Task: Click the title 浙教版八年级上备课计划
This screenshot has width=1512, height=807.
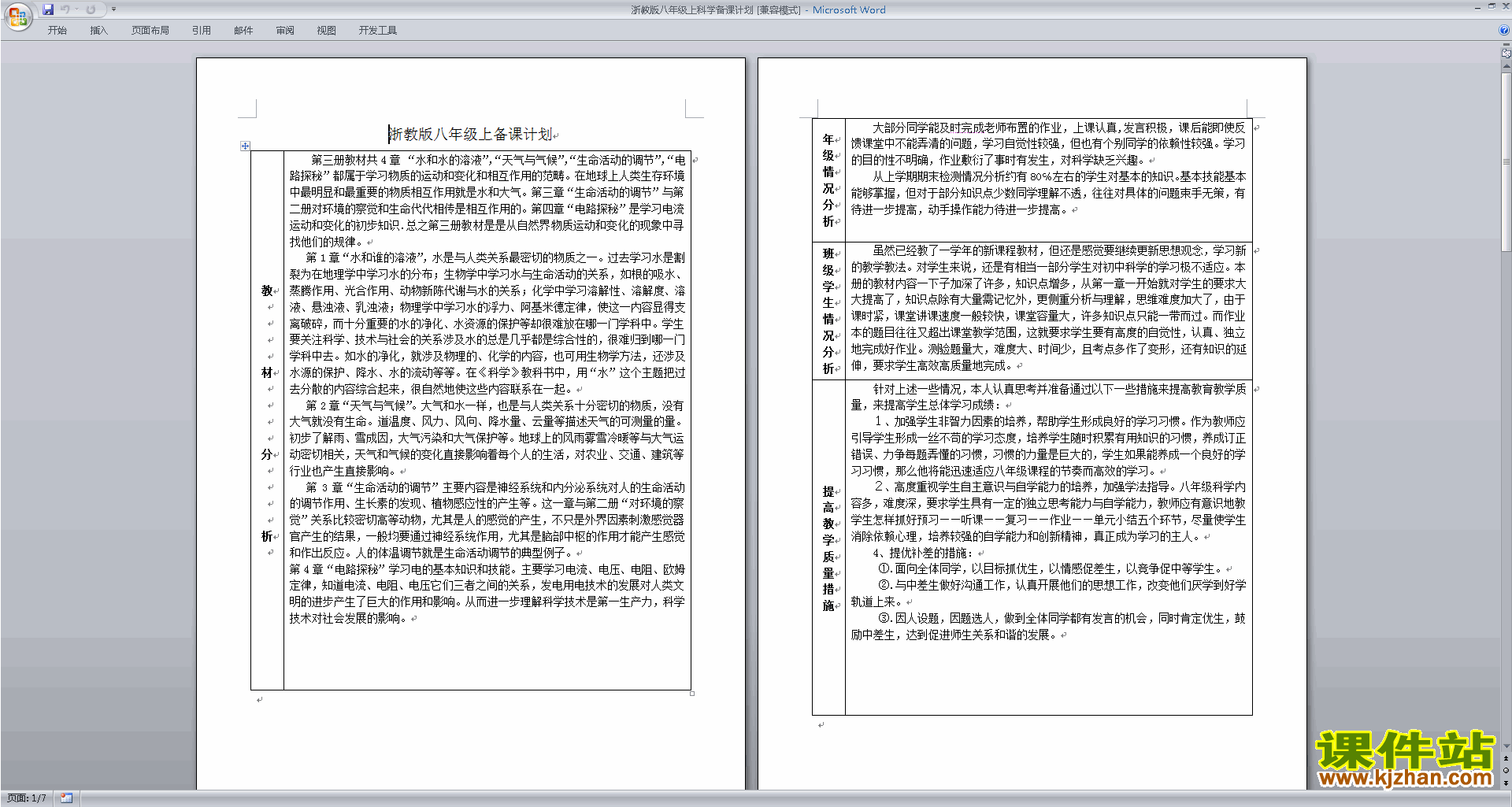Action: [471, 134]
